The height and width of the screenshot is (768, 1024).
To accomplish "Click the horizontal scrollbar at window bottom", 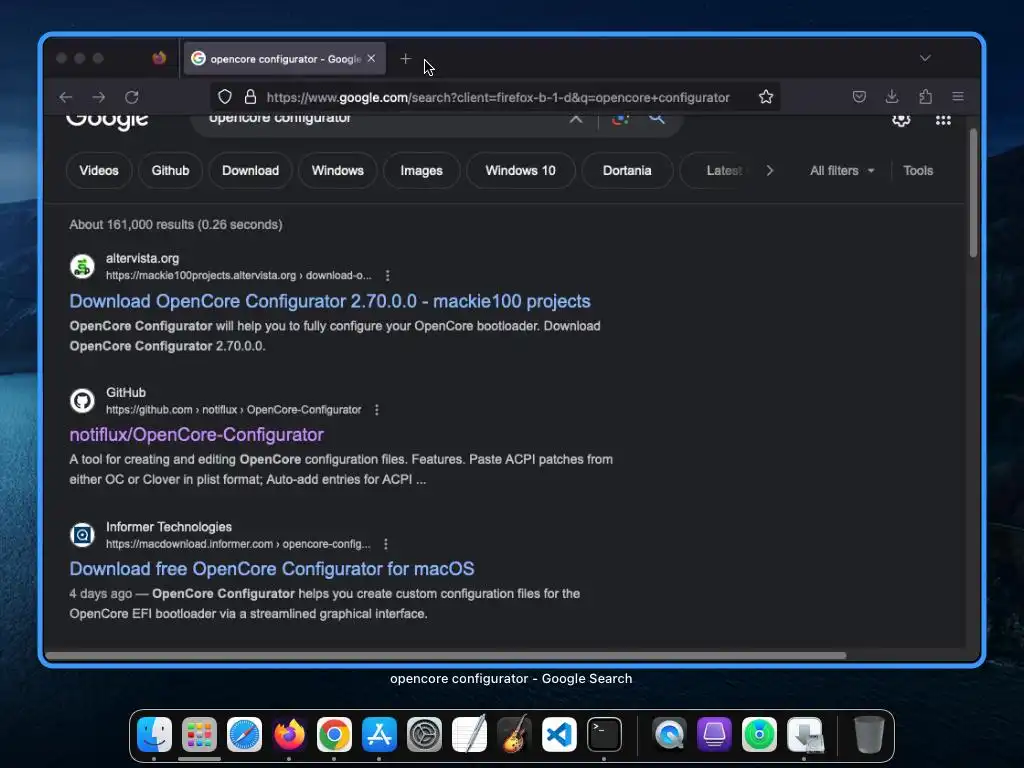I will [x=445, y=655].
